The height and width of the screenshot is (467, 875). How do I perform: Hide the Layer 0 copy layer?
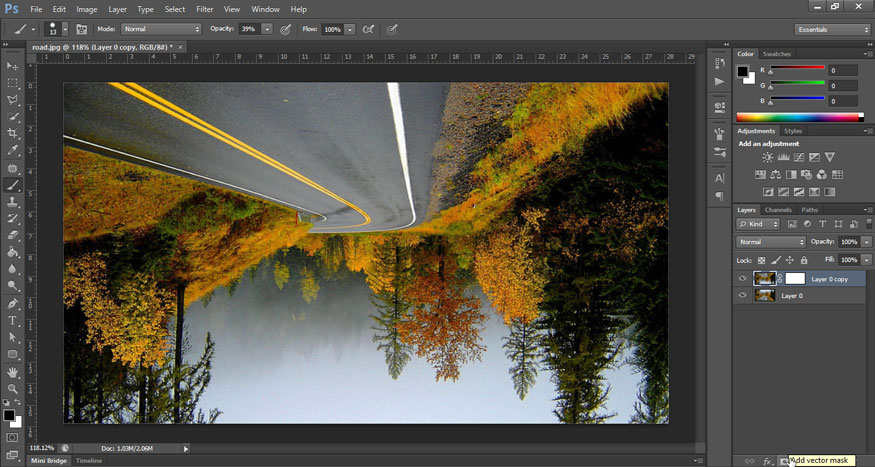coord(742,279)
